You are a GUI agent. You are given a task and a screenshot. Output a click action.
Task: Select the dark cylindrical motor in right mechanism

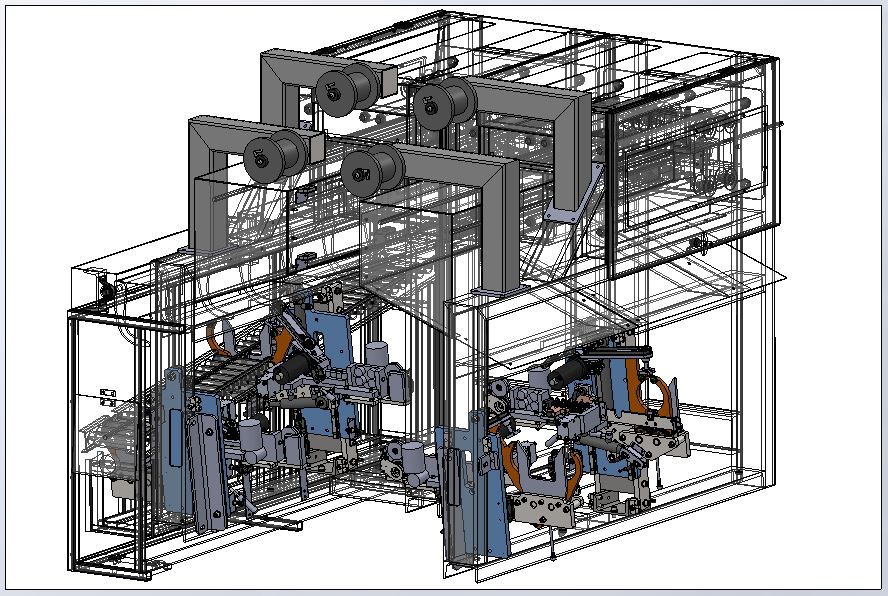click(x=569, y=375)
